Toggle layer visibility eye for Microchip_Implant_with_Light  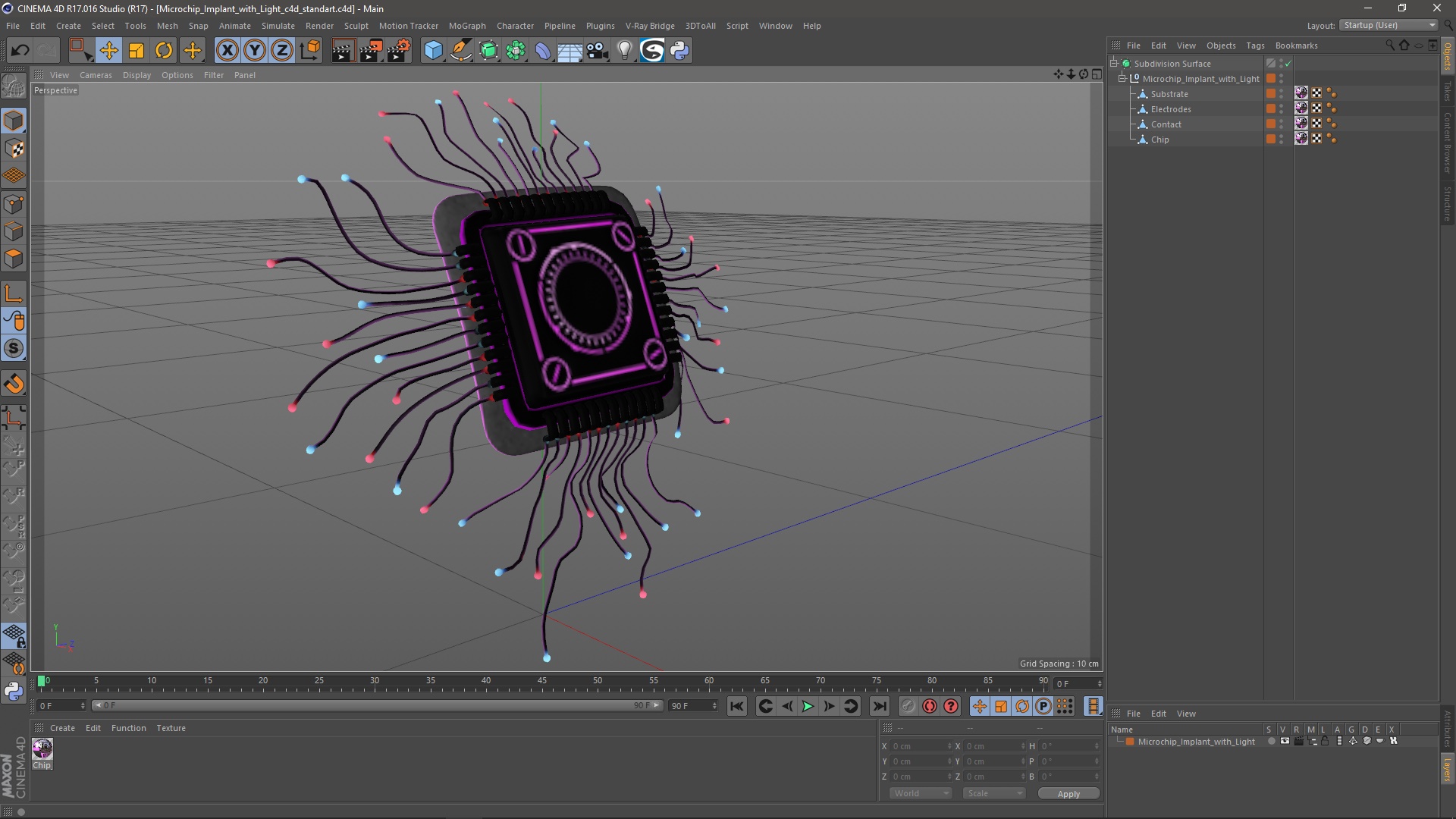pos(1285,742)
